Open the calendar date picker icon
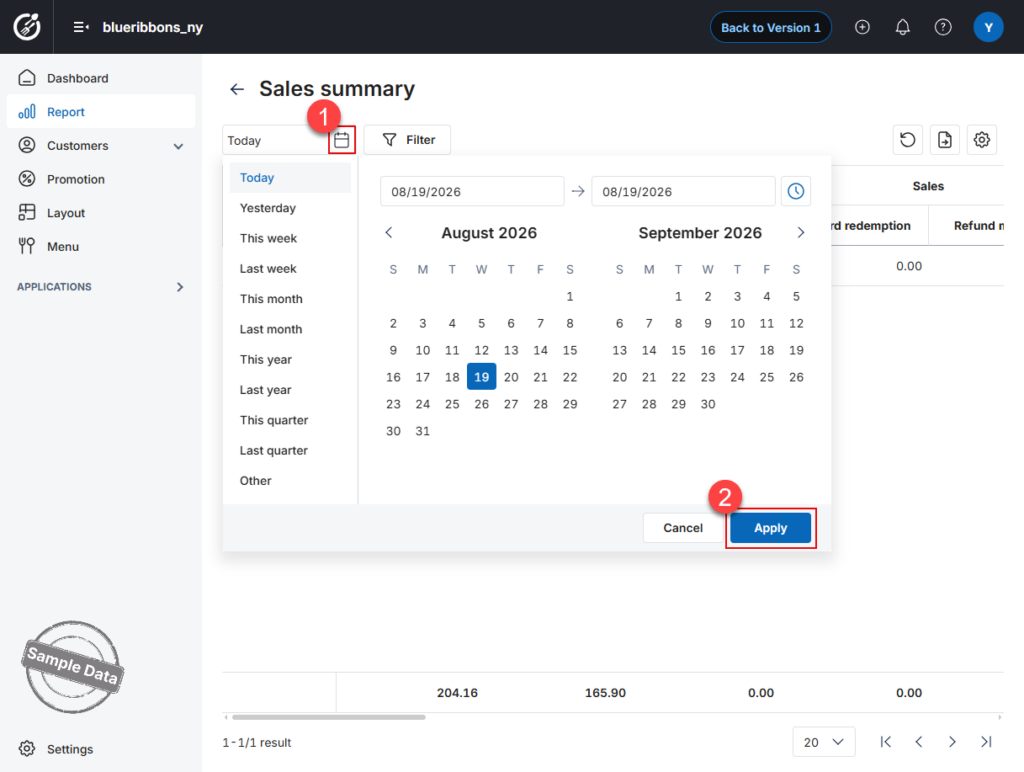Screen dimensions: 1024x772 click(342, 140)
